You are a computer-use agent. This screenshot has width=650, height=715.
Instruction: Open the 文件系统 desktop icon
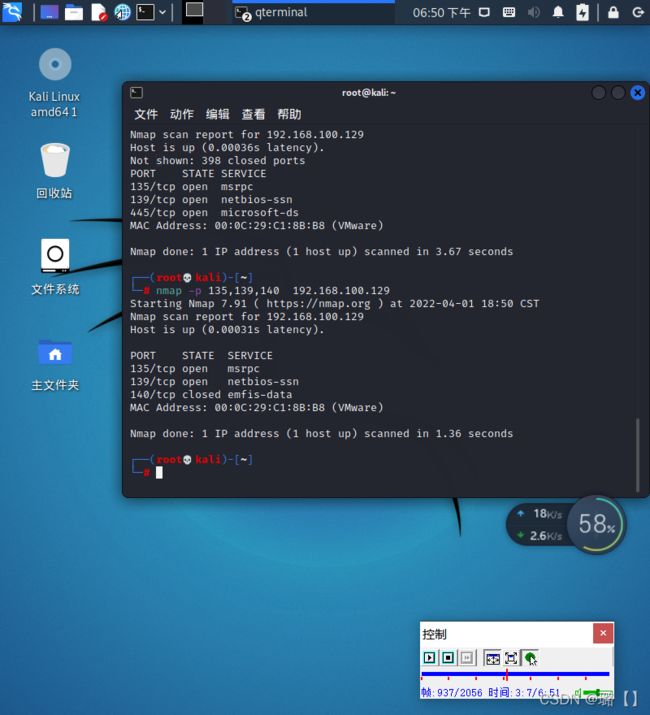[55, 267]
